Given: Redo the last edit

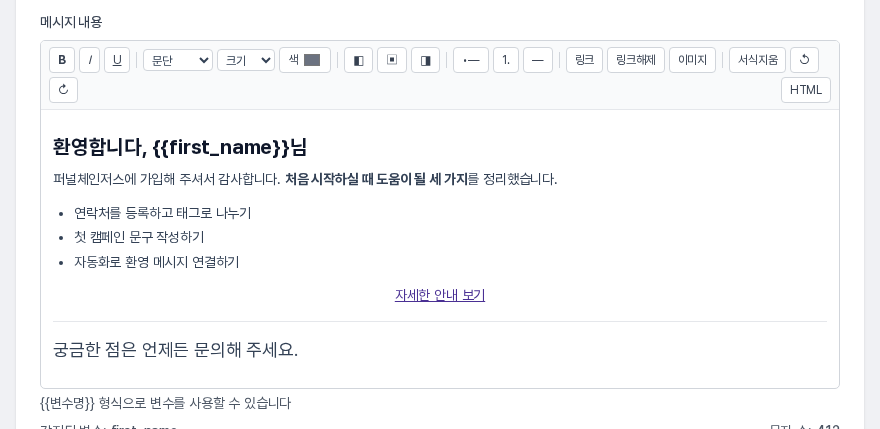Looking at the screenshot, I should (x=63, y=90).
